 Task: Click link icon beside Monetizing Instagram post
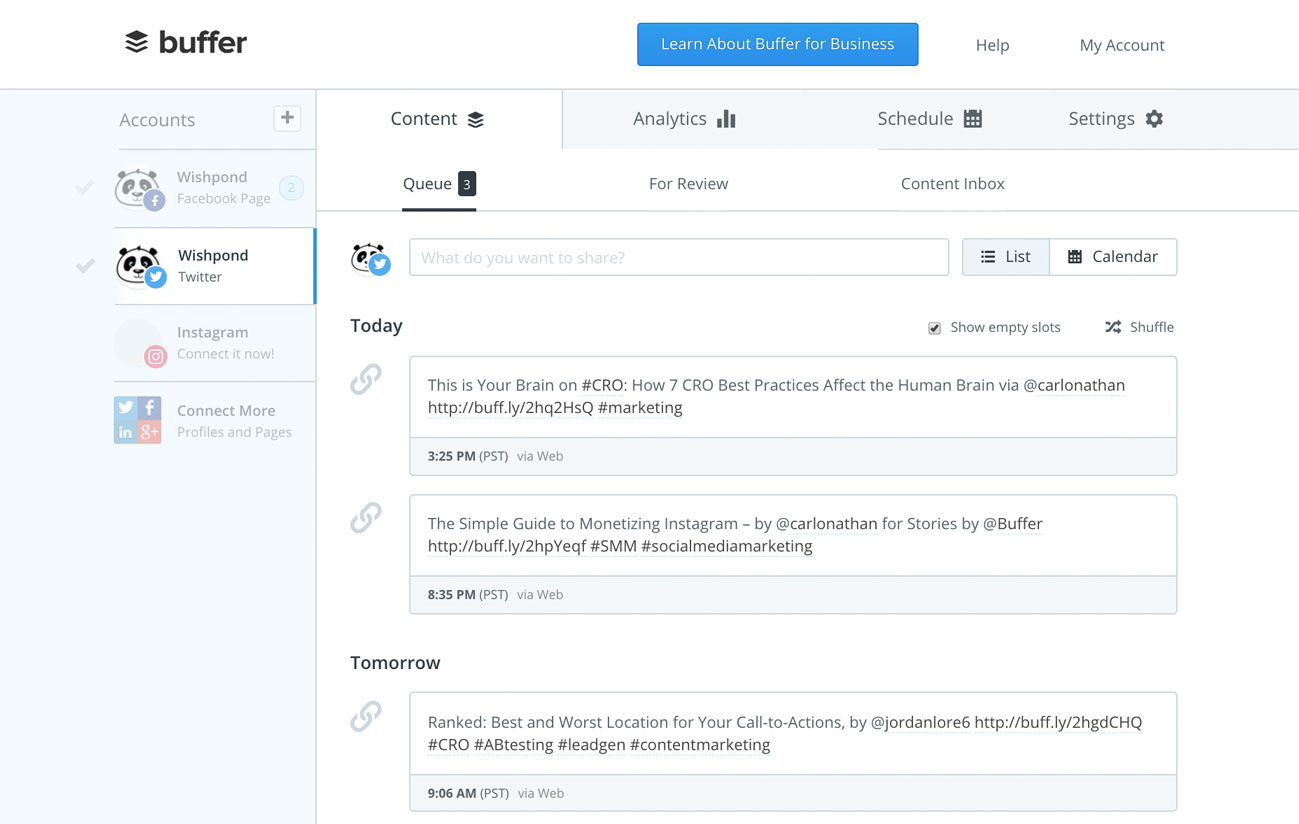point(366,517)
